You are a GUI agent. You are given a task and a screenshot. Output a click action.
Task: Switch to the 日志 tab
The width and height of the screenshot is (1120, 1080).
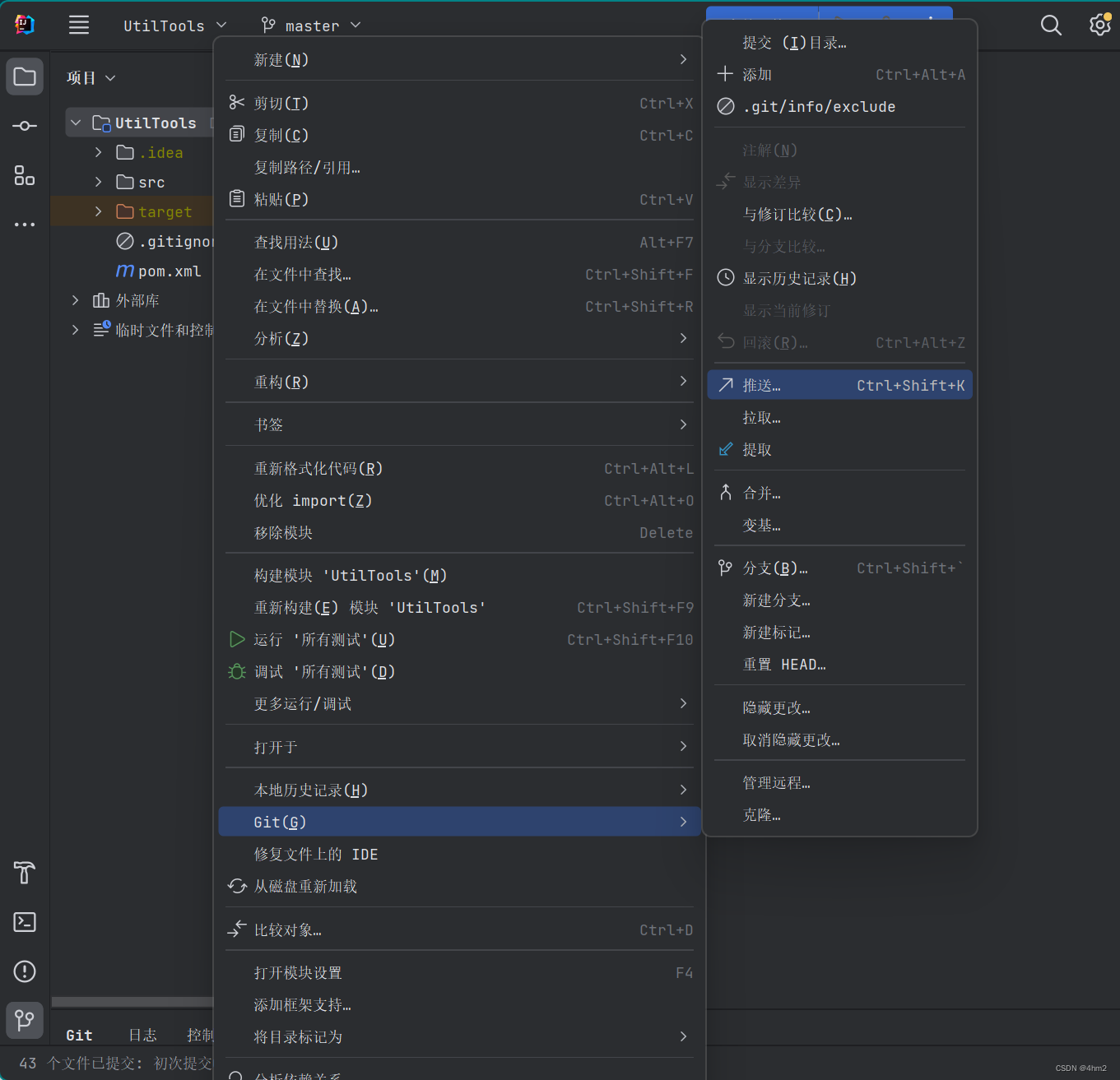(142, 1035)
